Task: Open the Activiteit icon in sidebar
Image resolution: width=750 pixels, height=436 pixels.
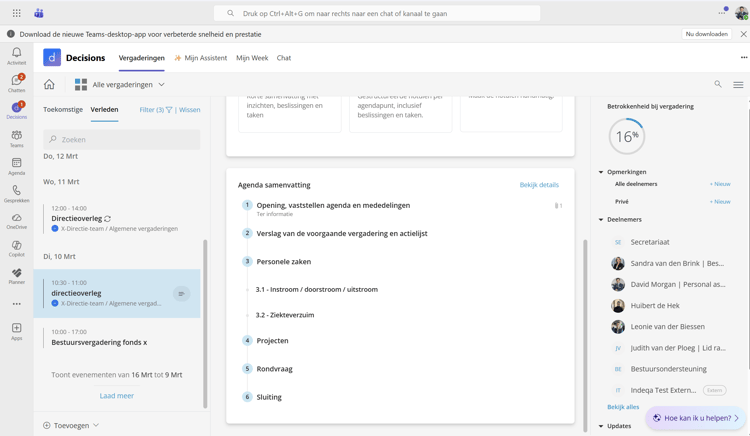Action: (x=17, y=56)
